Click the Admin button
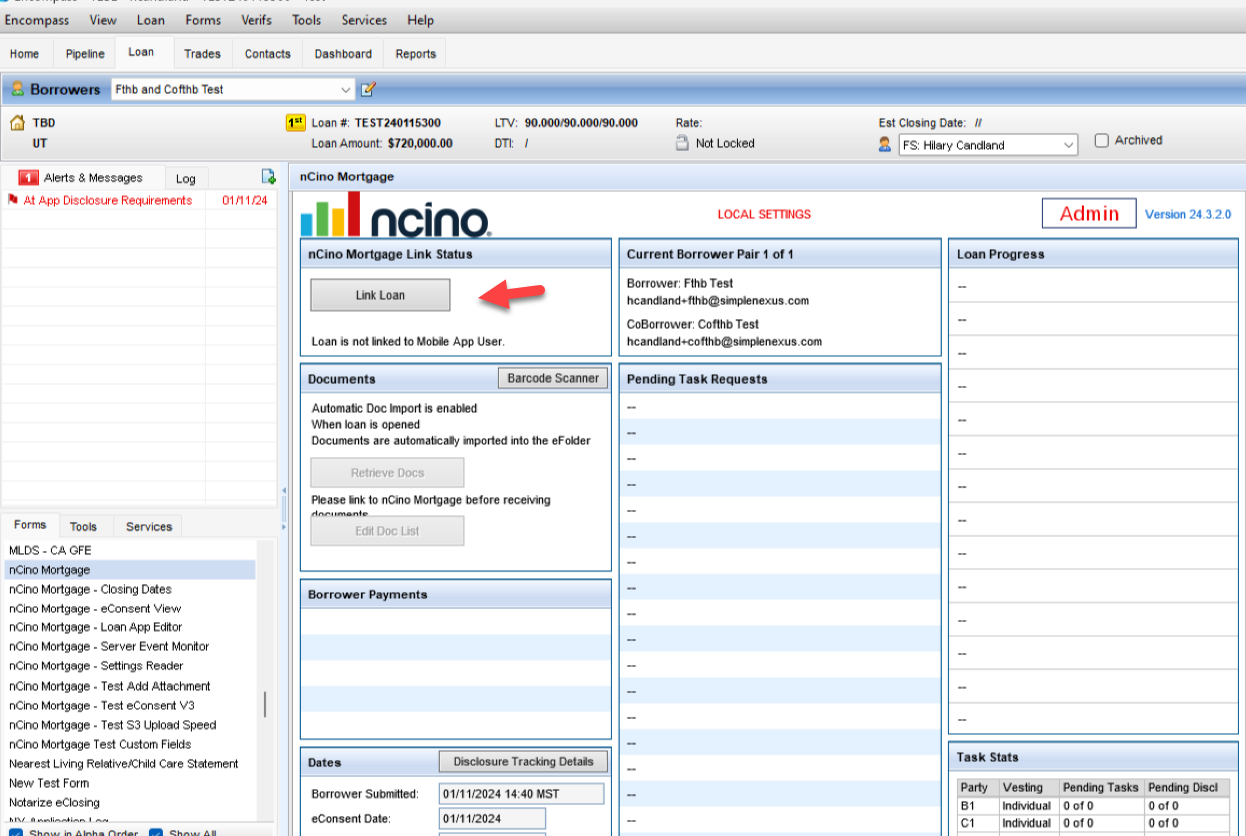Screen dimensions: 1246x836 coord(1089,214)
